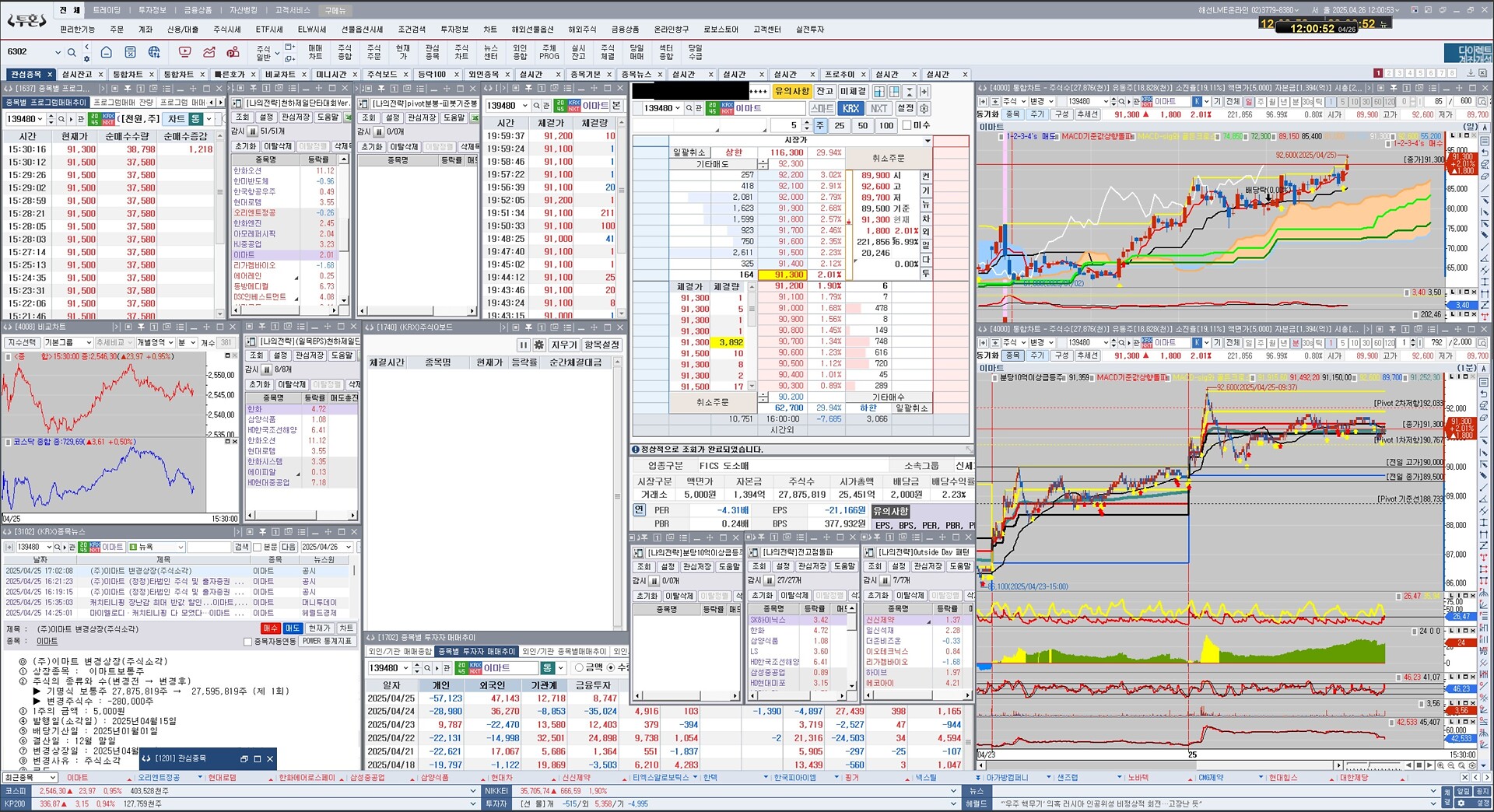Image resolution: width=1494 pixels, height=812 pixels.
Task: Select the 25 quantity preset button
Action: coord(840,125)
